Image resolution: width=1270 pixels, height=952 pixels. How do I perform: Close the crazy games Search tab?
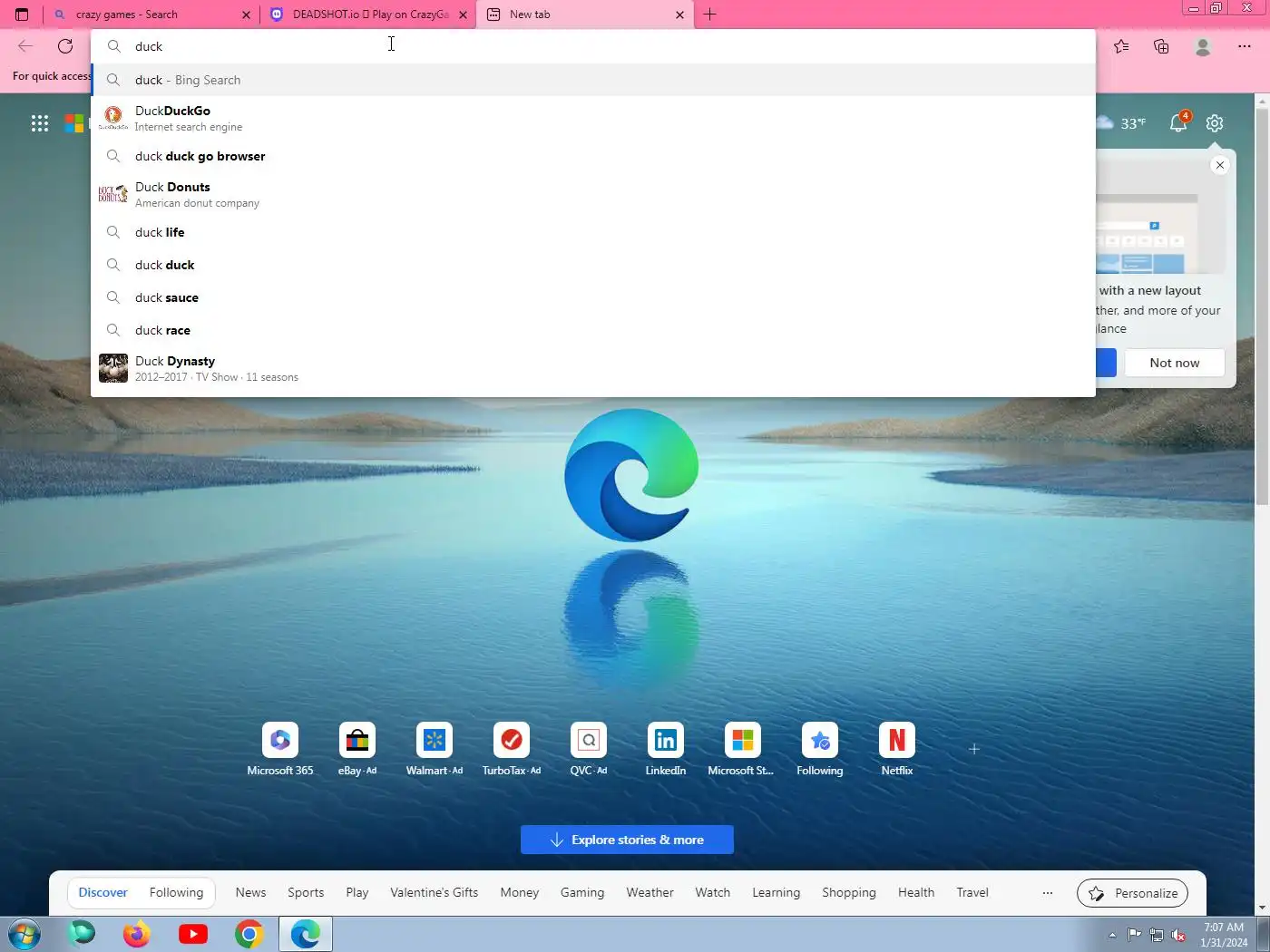click(x=246, y=15)
